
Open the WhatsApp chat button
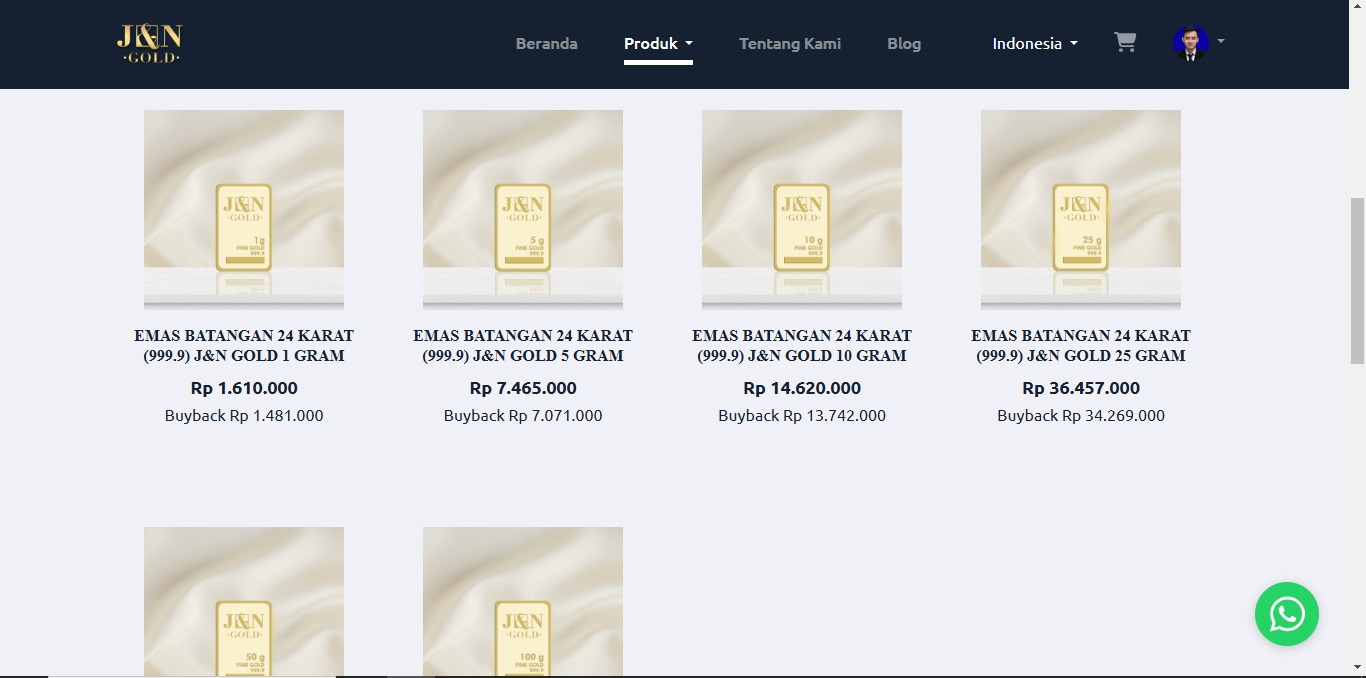(x=1287, y=614)
